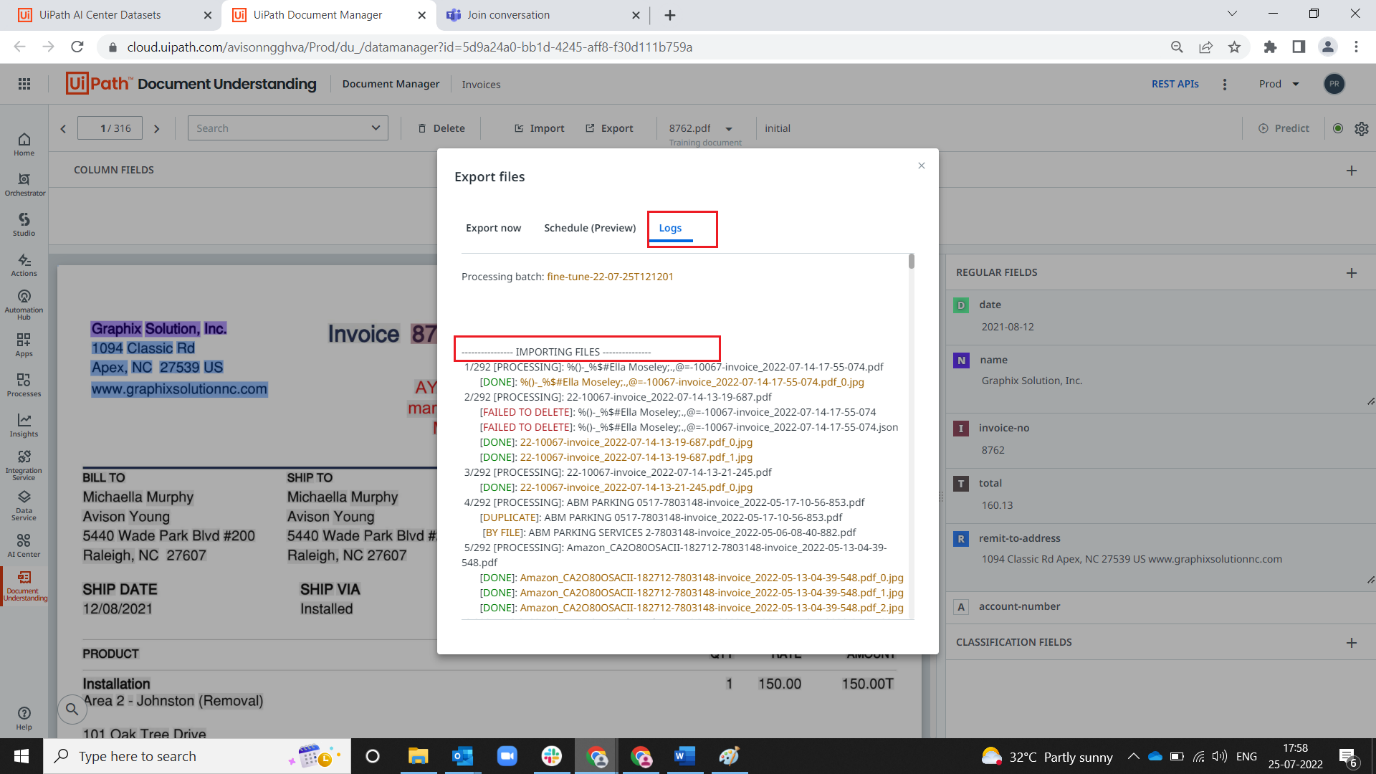Open Apps from the sidebar

coord(24,344)
